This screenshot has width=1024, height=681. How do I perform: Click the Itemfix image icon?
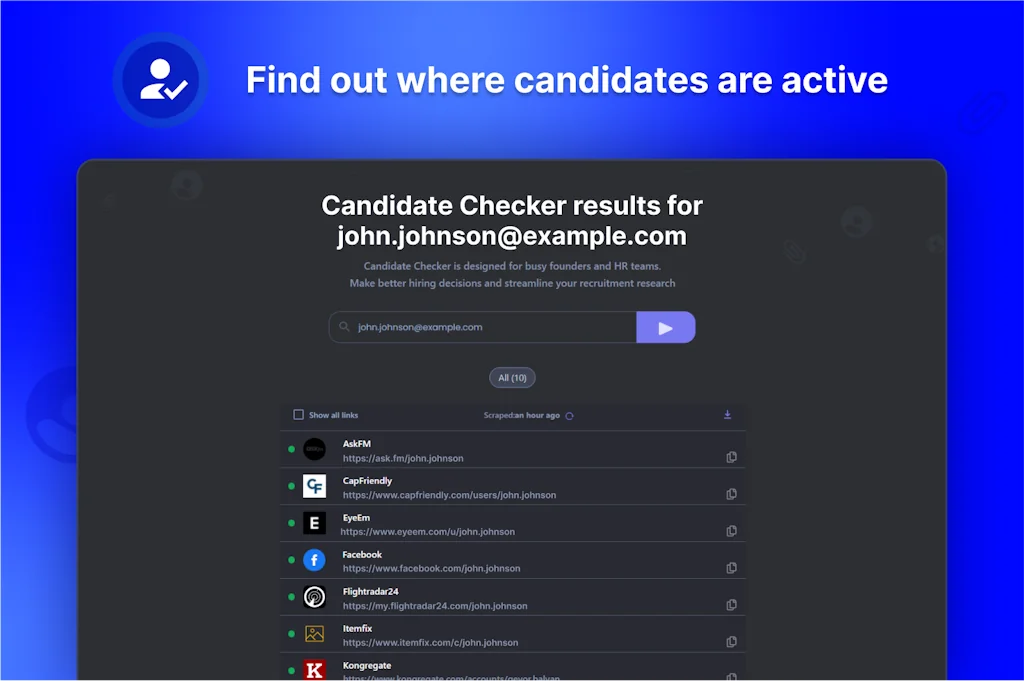click(314, 633)
